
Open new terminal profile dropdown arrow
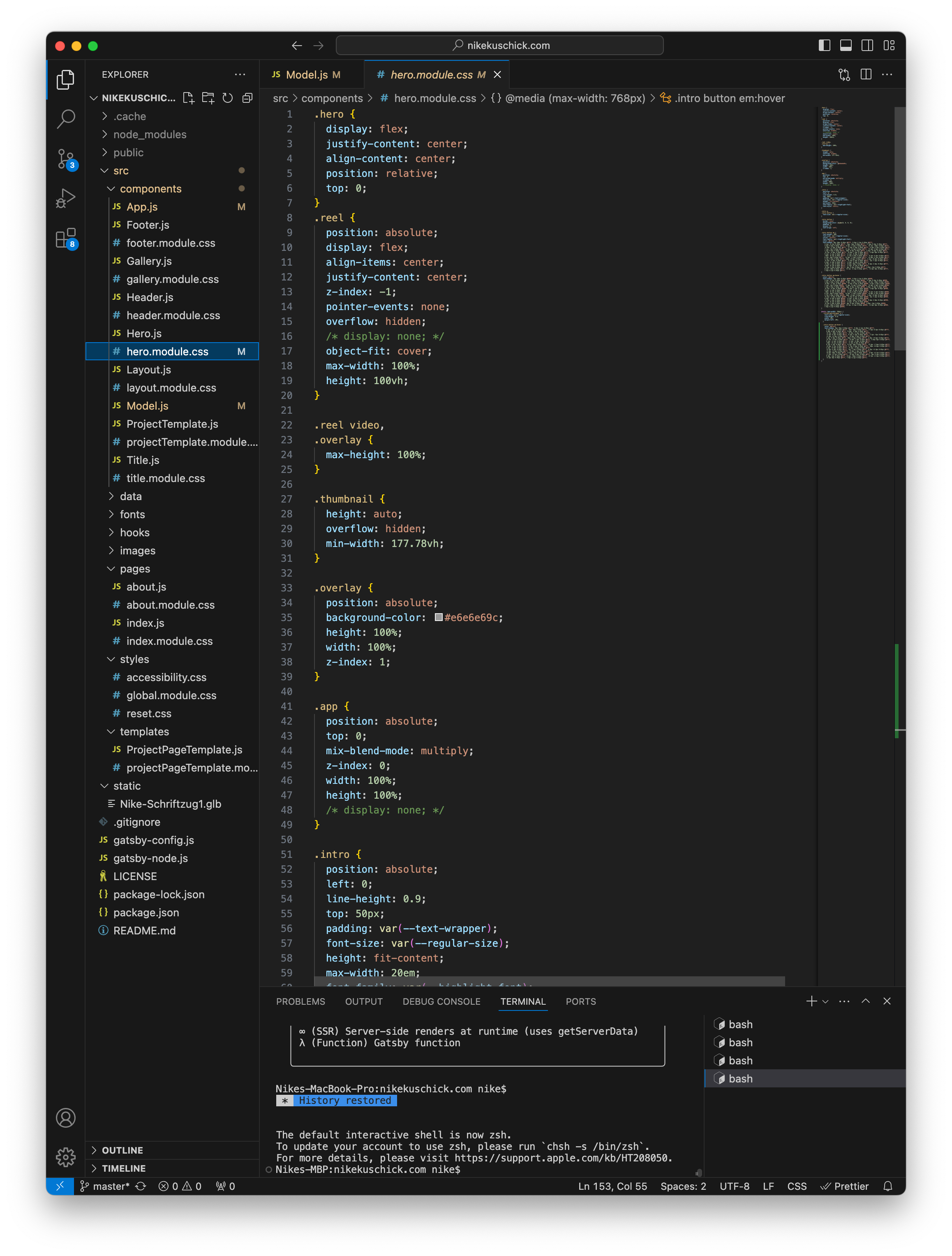coord(825,1001)
